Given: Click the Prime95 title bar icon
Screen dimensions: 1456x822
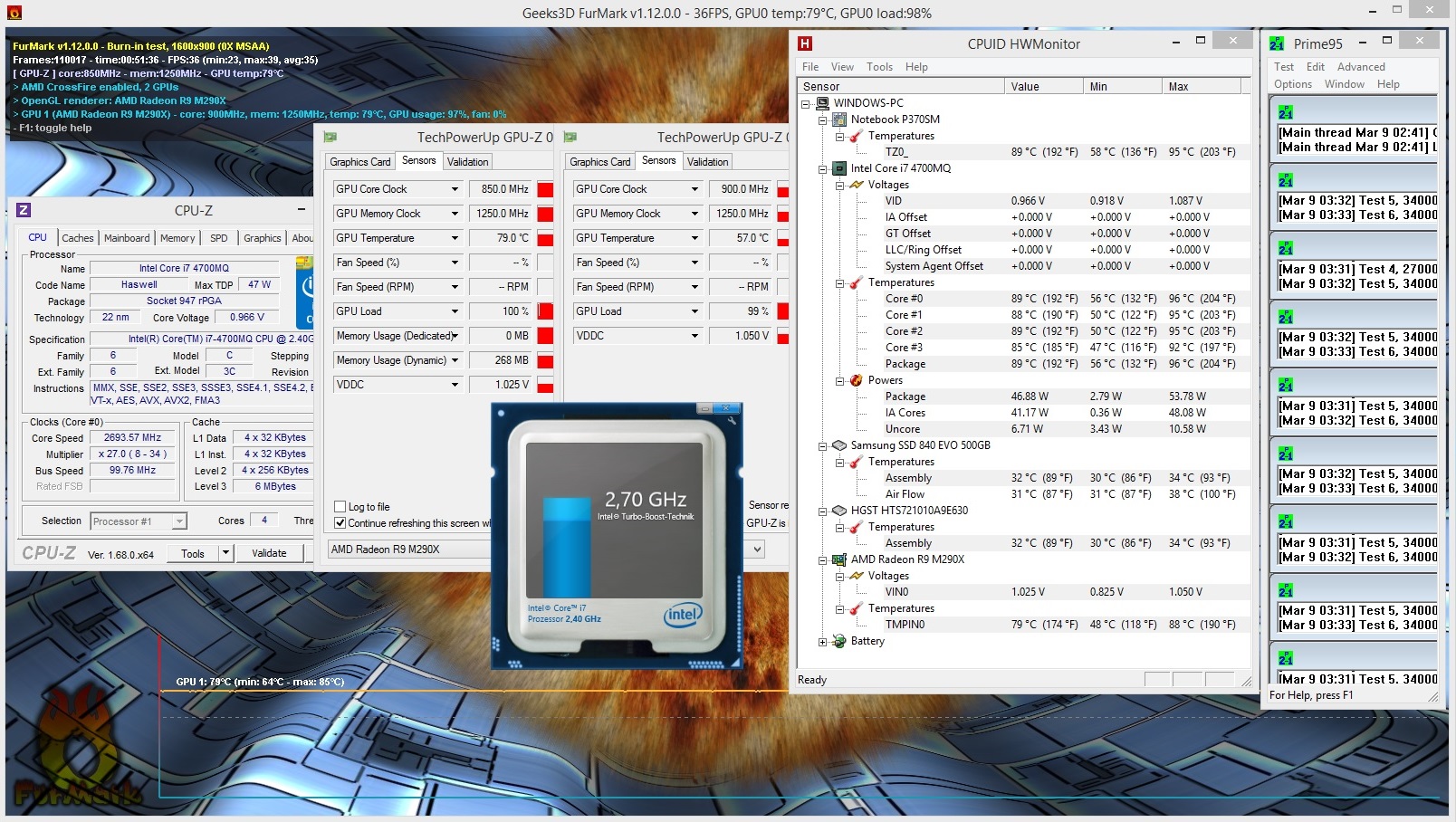Looking at the screenshot, I should coord(1277,43).
